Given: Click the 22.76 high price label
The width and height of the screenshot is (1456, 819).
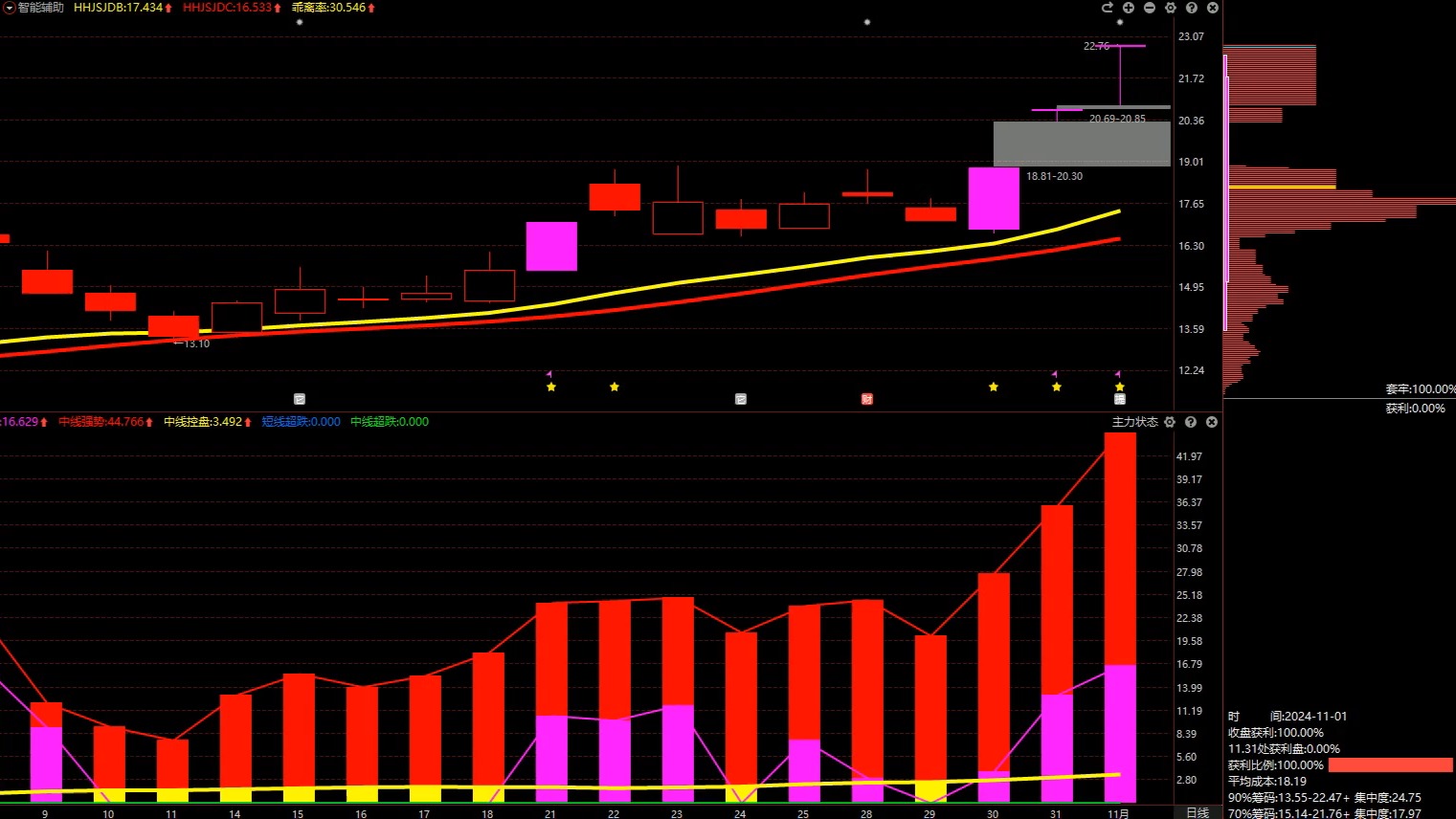Looking at the screenshot, I should coord(1096,46).
